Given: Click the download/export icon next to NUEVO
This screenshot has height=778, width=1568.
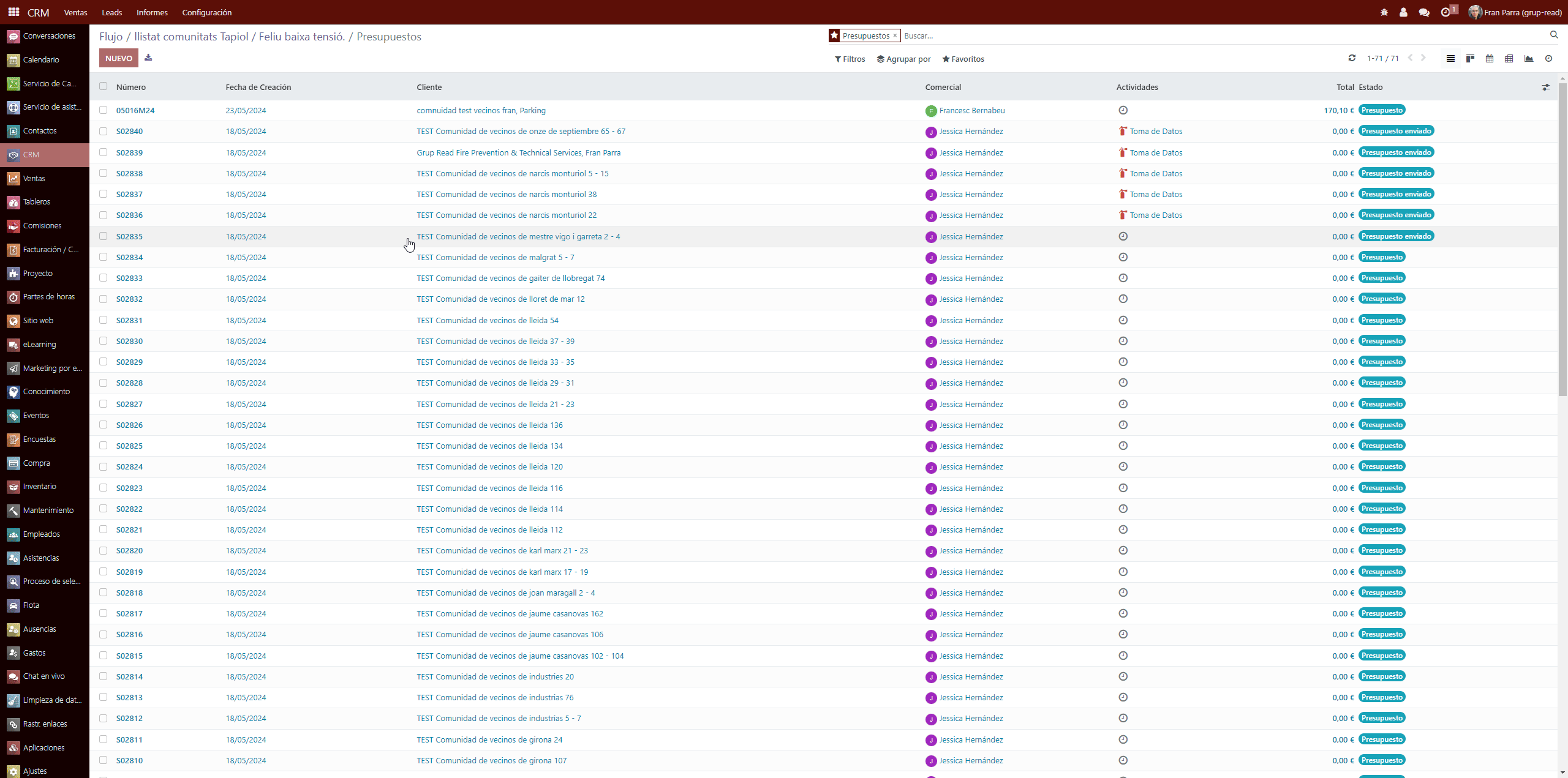Looking at the screenshot, I should point(148,58).
